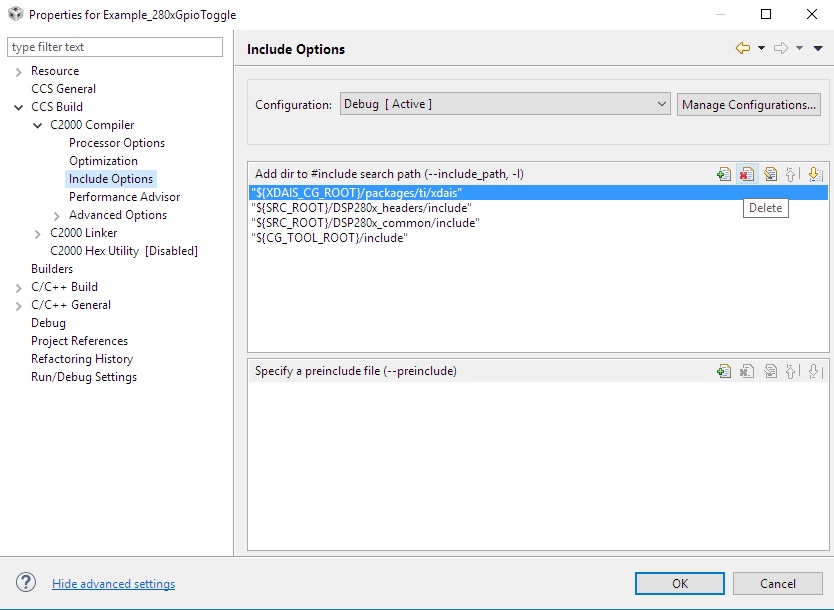Select the XDAIS_CG_ROOT packages/ti/xdais path
834x610 pixels.
(538, 193)
